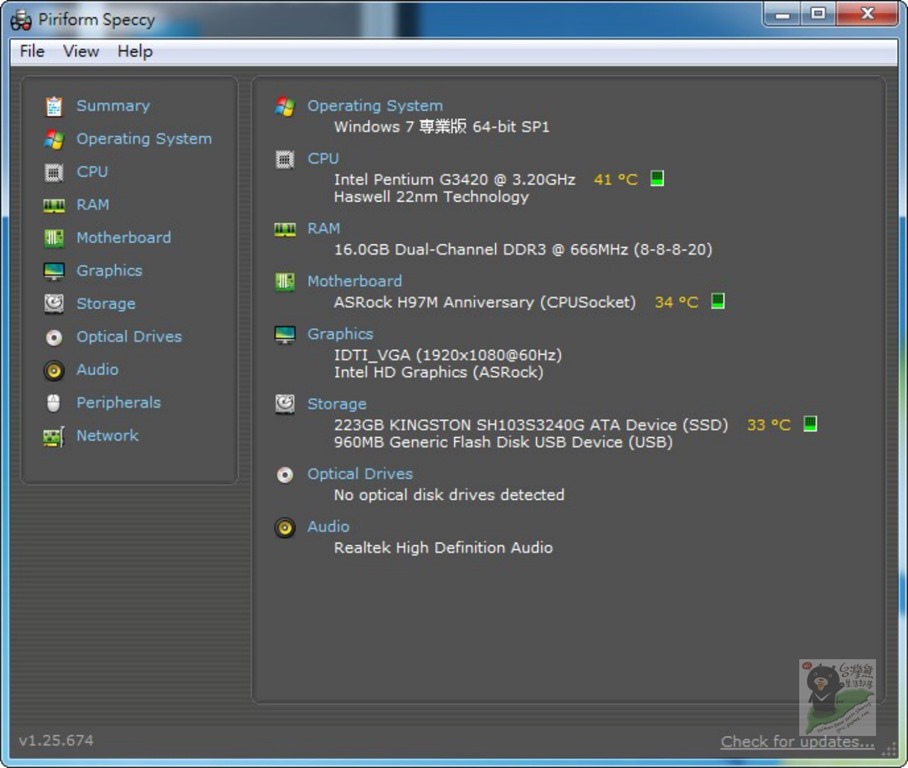Click the Windows flag icon in summary panel
908x768 pixels.
point(285,107)
